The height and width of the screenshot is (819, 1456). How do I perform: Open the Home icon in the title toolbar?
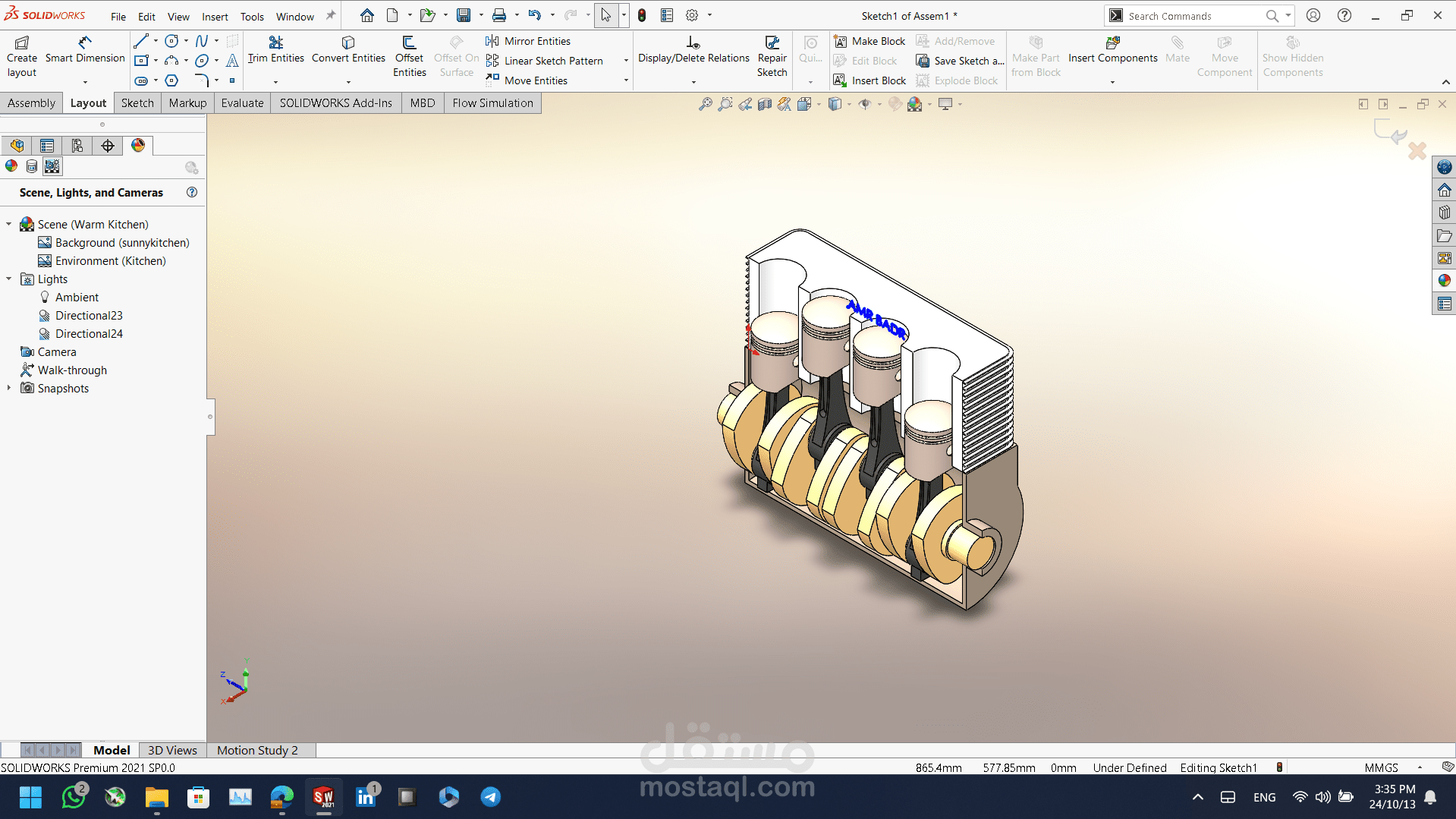[367, 15]
